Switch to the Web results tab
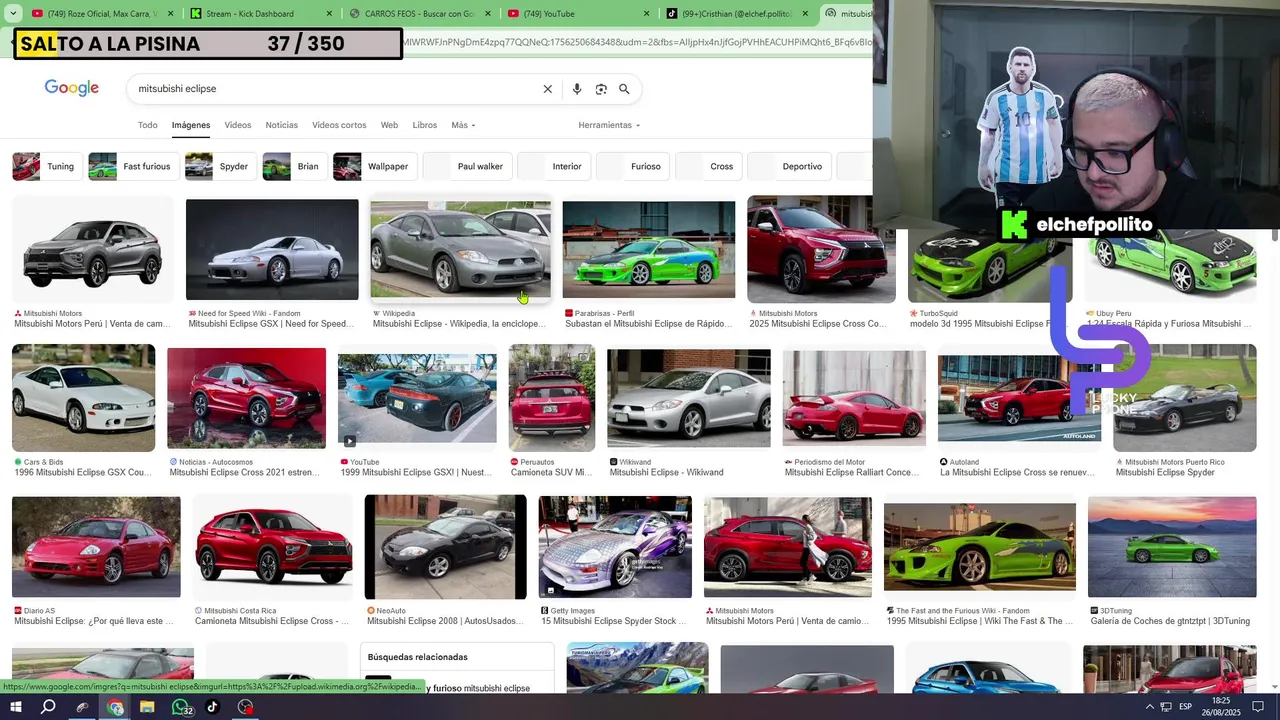 point(389,125)
